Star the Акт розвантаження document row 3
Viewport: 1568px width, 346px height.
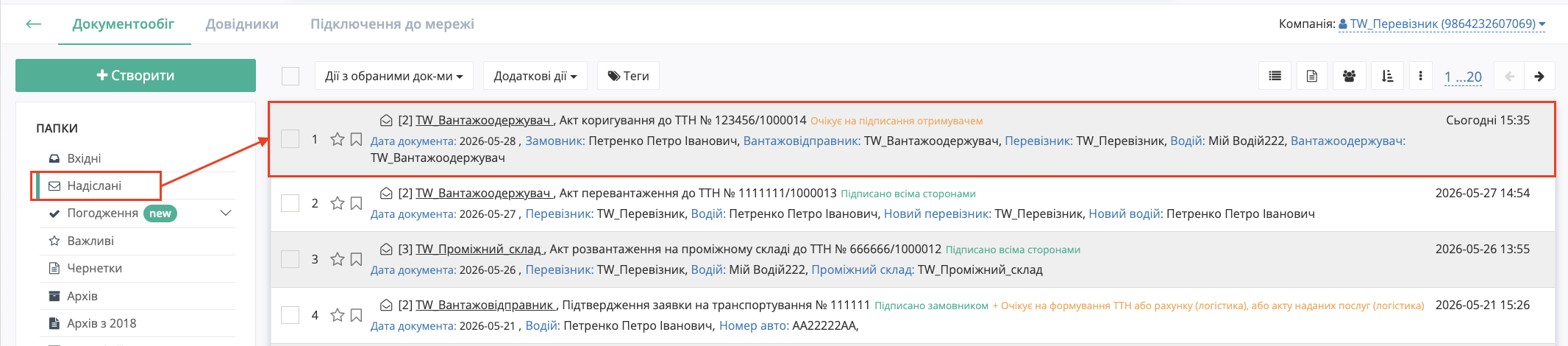[x=338, y=259]
